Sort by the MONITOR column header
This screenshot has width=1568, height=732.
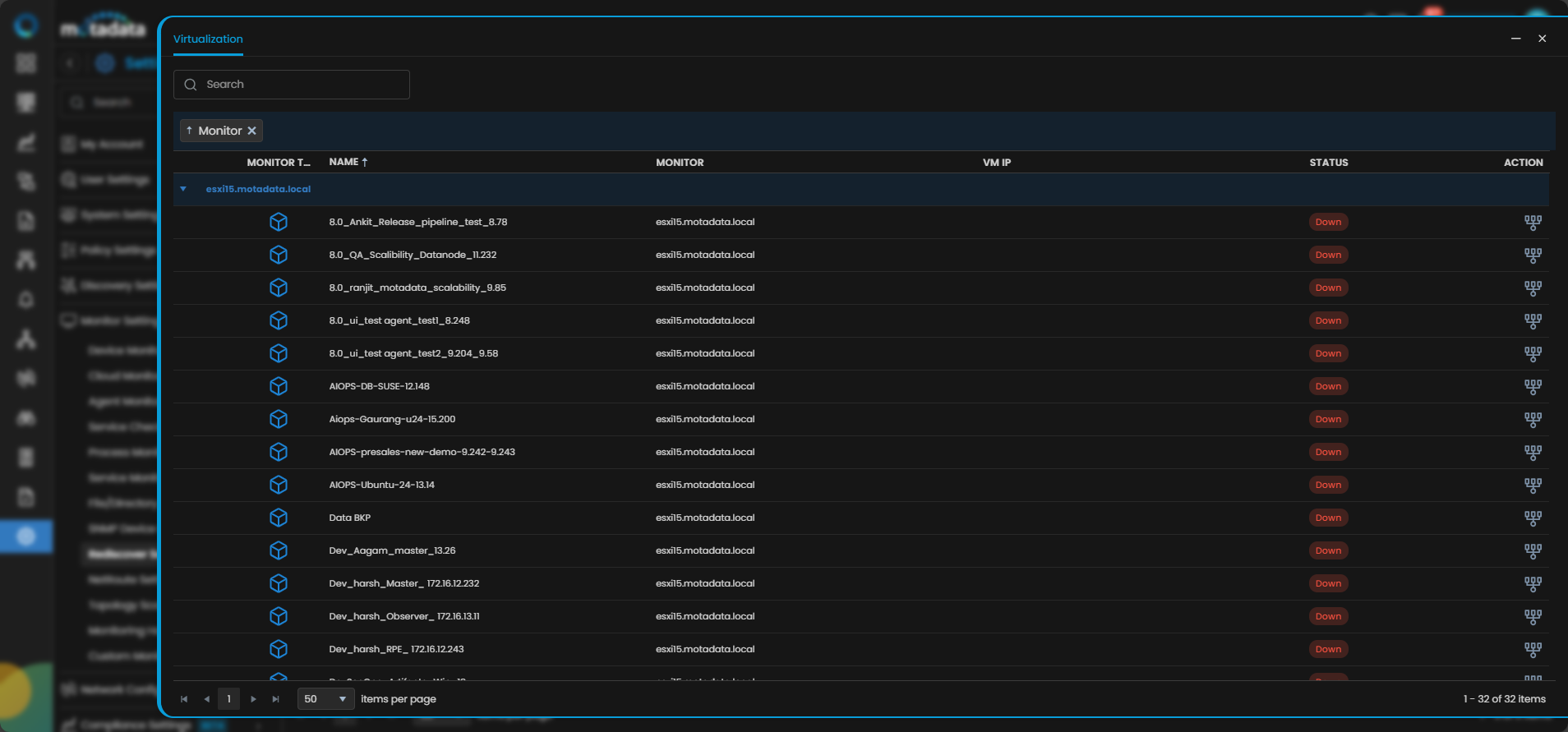coord(680,163)
